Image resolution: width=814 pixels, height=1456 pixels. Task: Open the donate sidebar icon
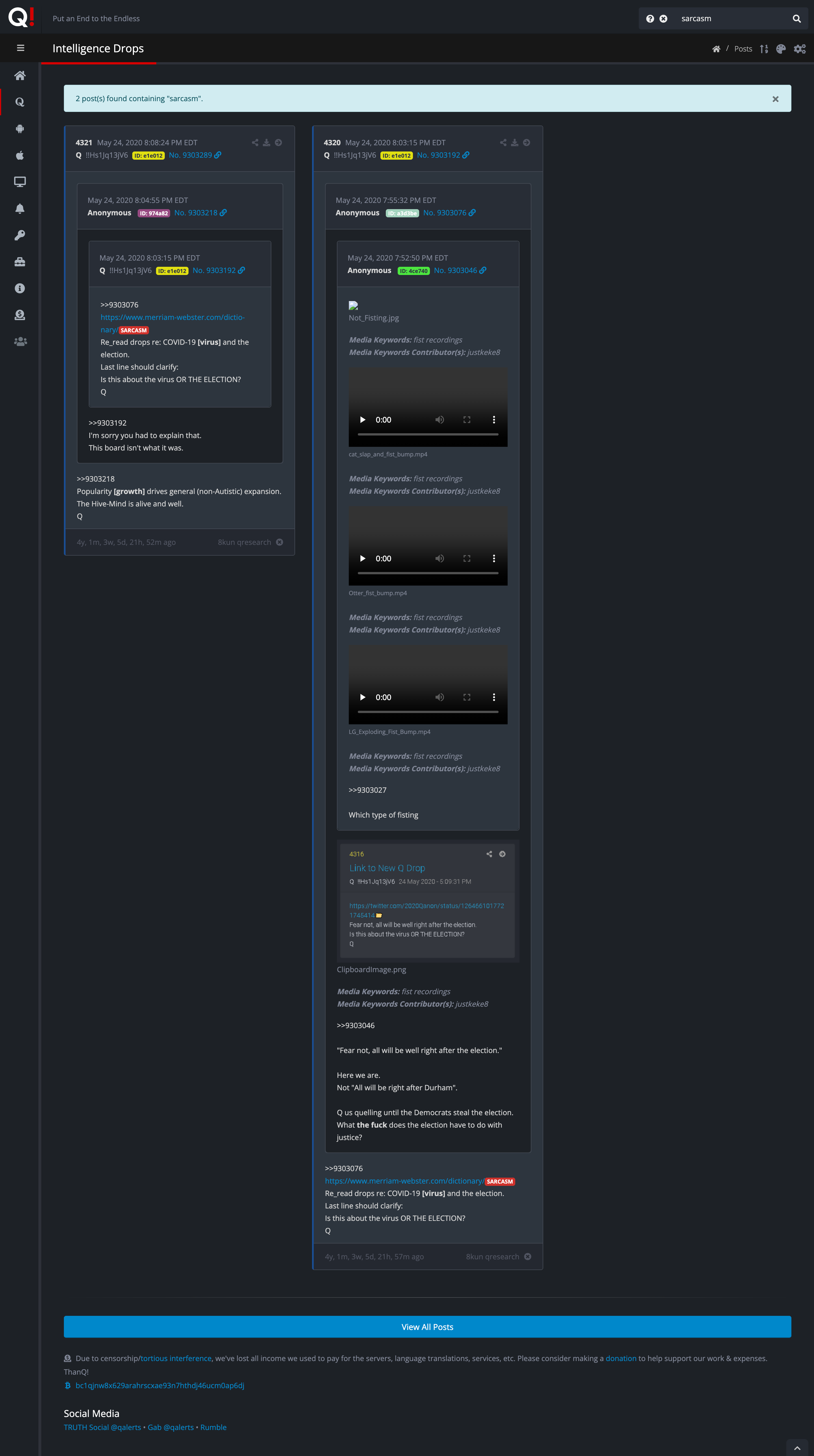coord(20,315)
